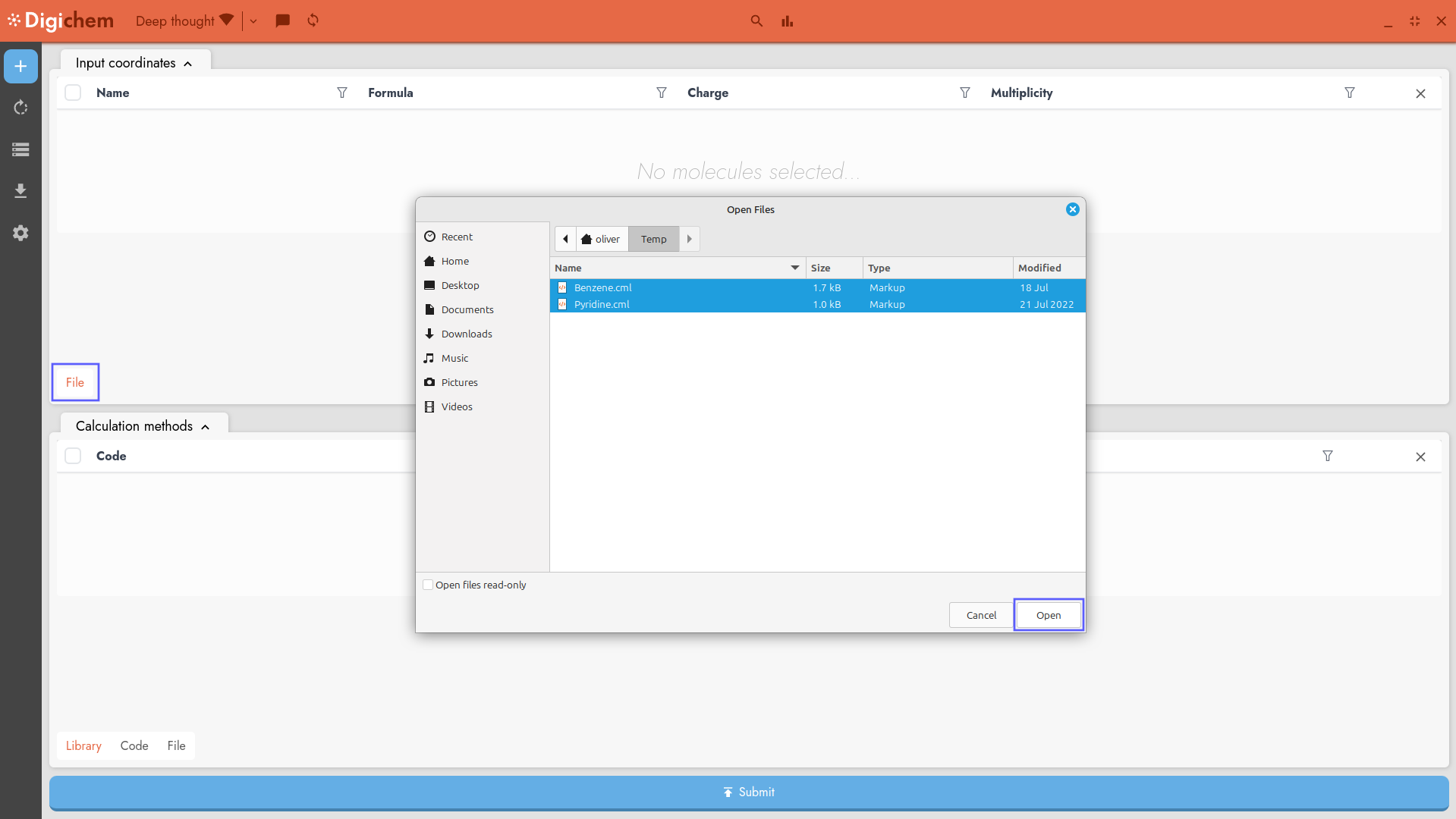Collapse the Input coordinates panel

(187, 64)
